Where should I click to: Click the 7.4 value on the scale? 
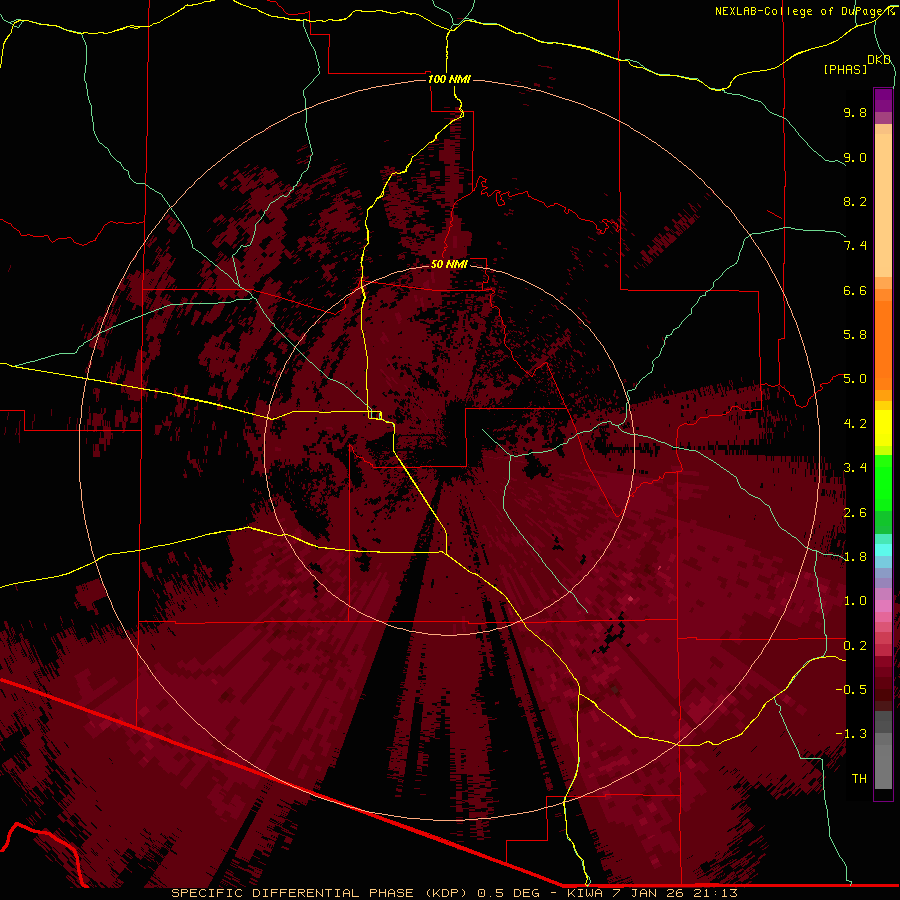click(x=855, y=246)
